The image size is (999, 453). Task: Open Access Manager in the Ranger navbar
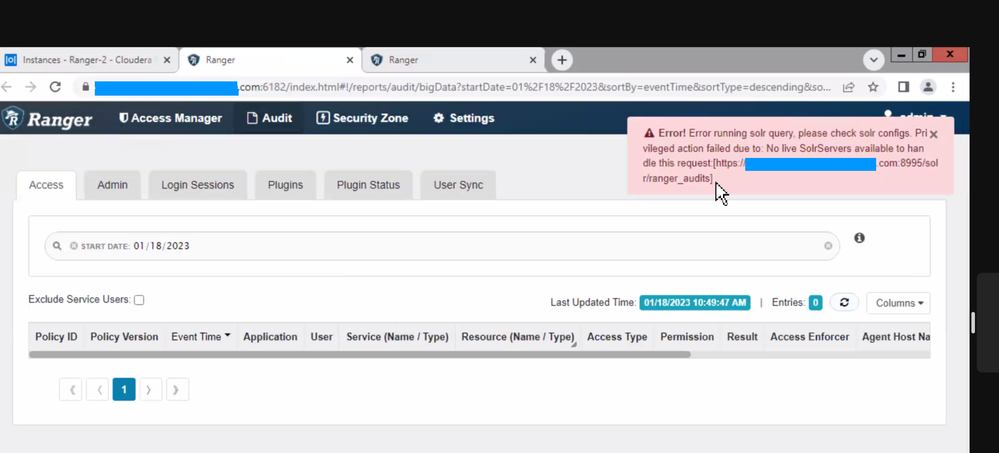(x=170, y=118)
